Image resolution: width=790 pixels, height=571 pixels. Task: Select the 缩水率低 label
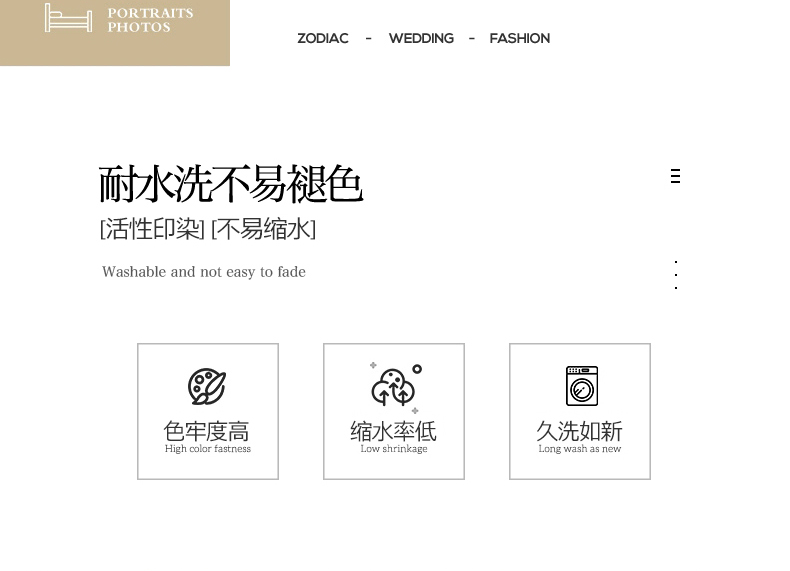[x=393, y=431]
